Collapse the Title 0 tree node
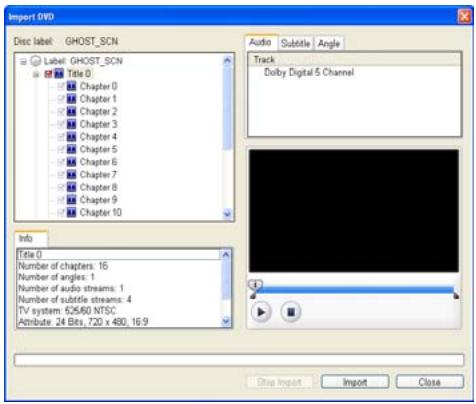The image size is (476, 404). coord(36,74)
